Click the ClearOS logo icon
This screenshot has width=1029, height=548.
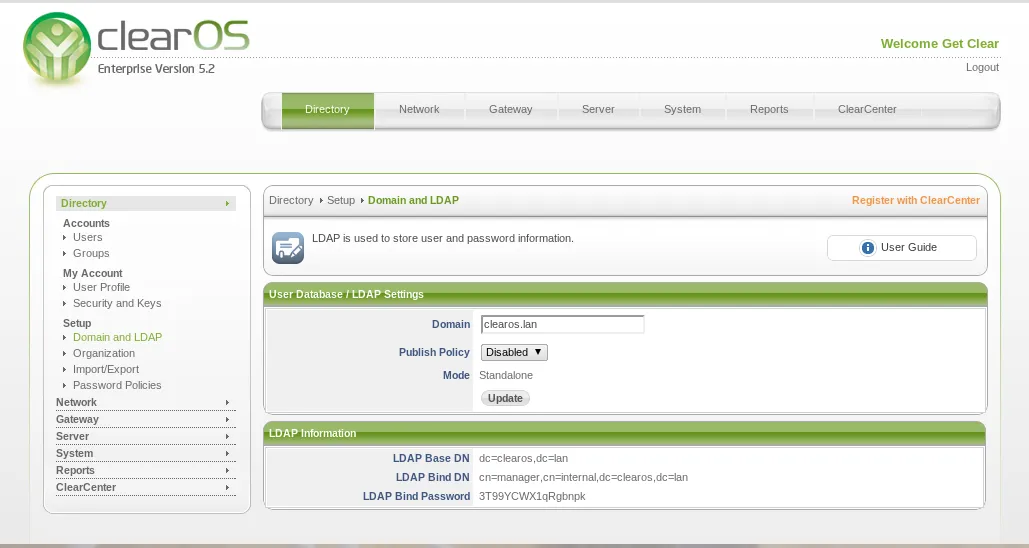tap(57, 47)
